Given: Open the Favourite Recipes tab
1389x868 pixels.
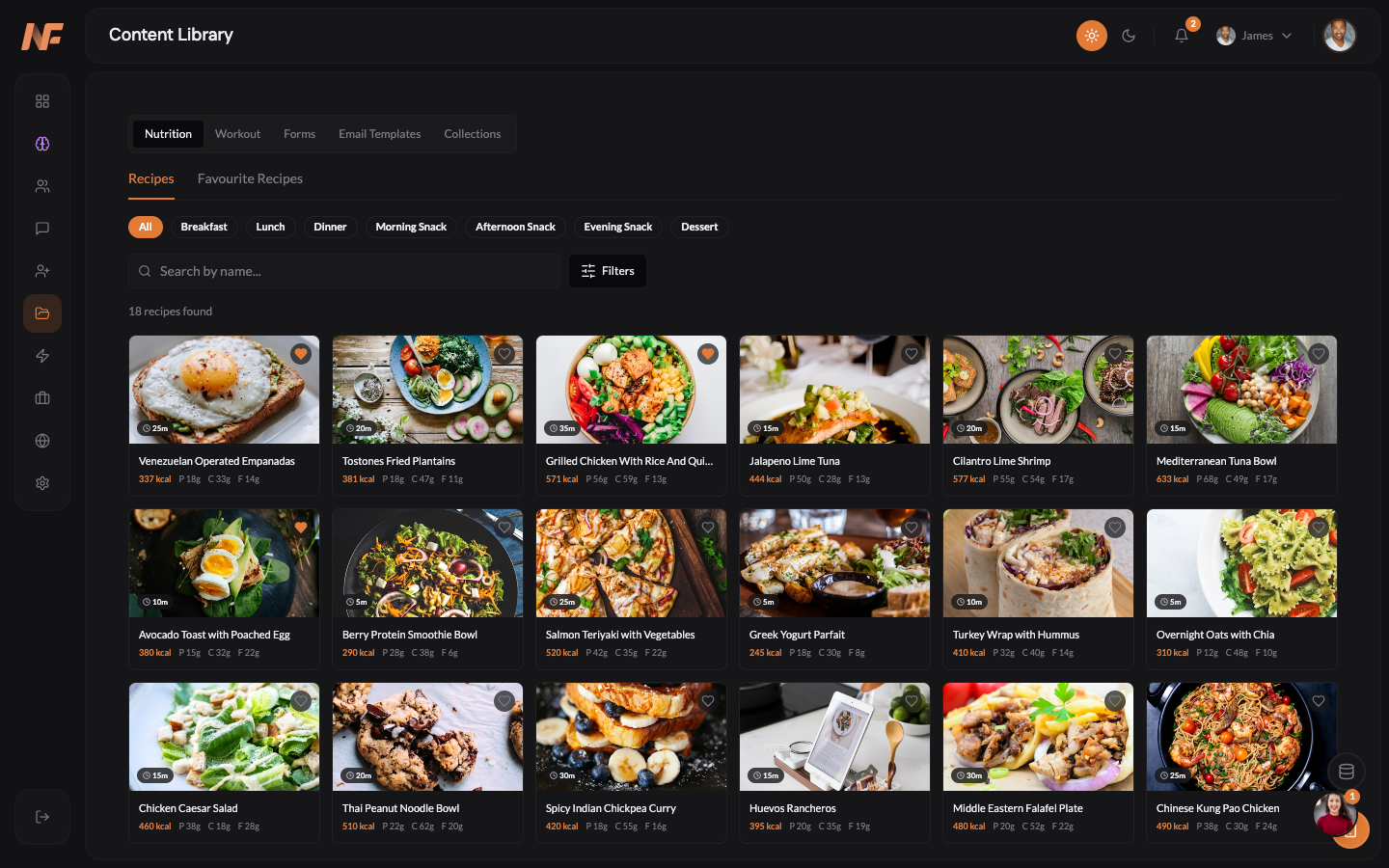Looking at the screenshot, I should [250, 178].
